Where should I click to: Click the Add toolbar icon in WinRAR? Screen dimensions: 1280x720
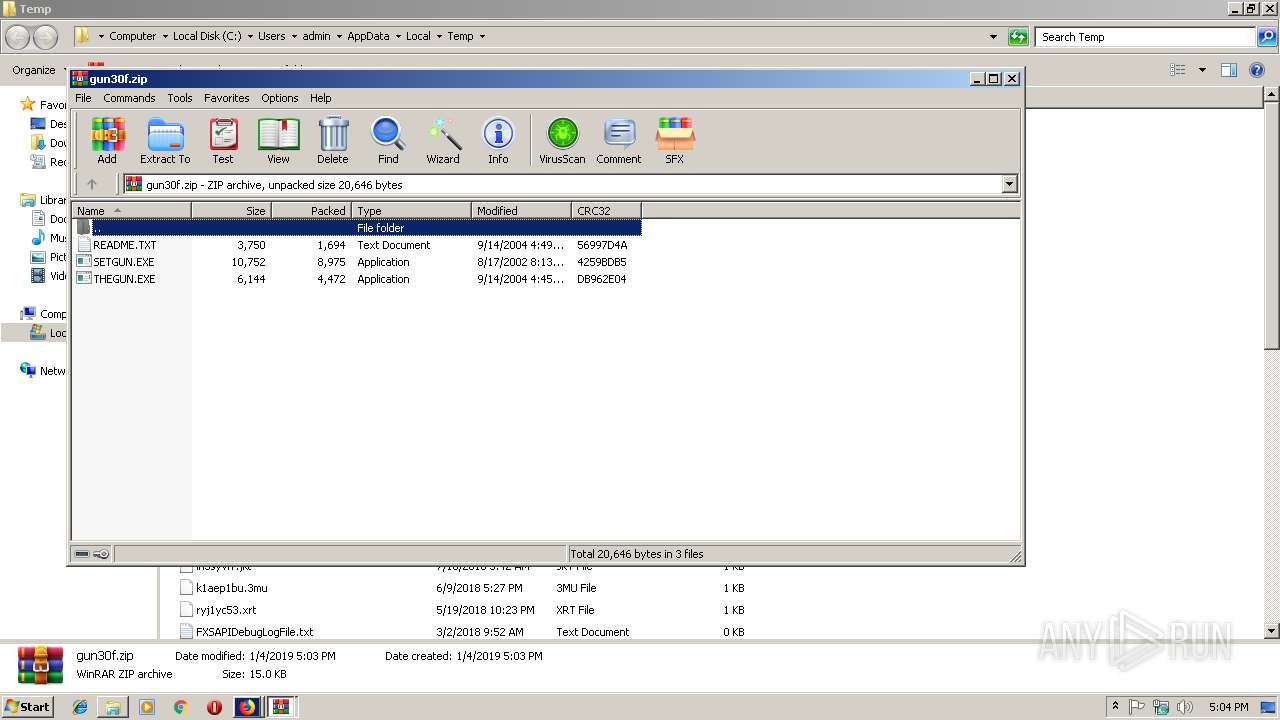[x=107, y=140]
